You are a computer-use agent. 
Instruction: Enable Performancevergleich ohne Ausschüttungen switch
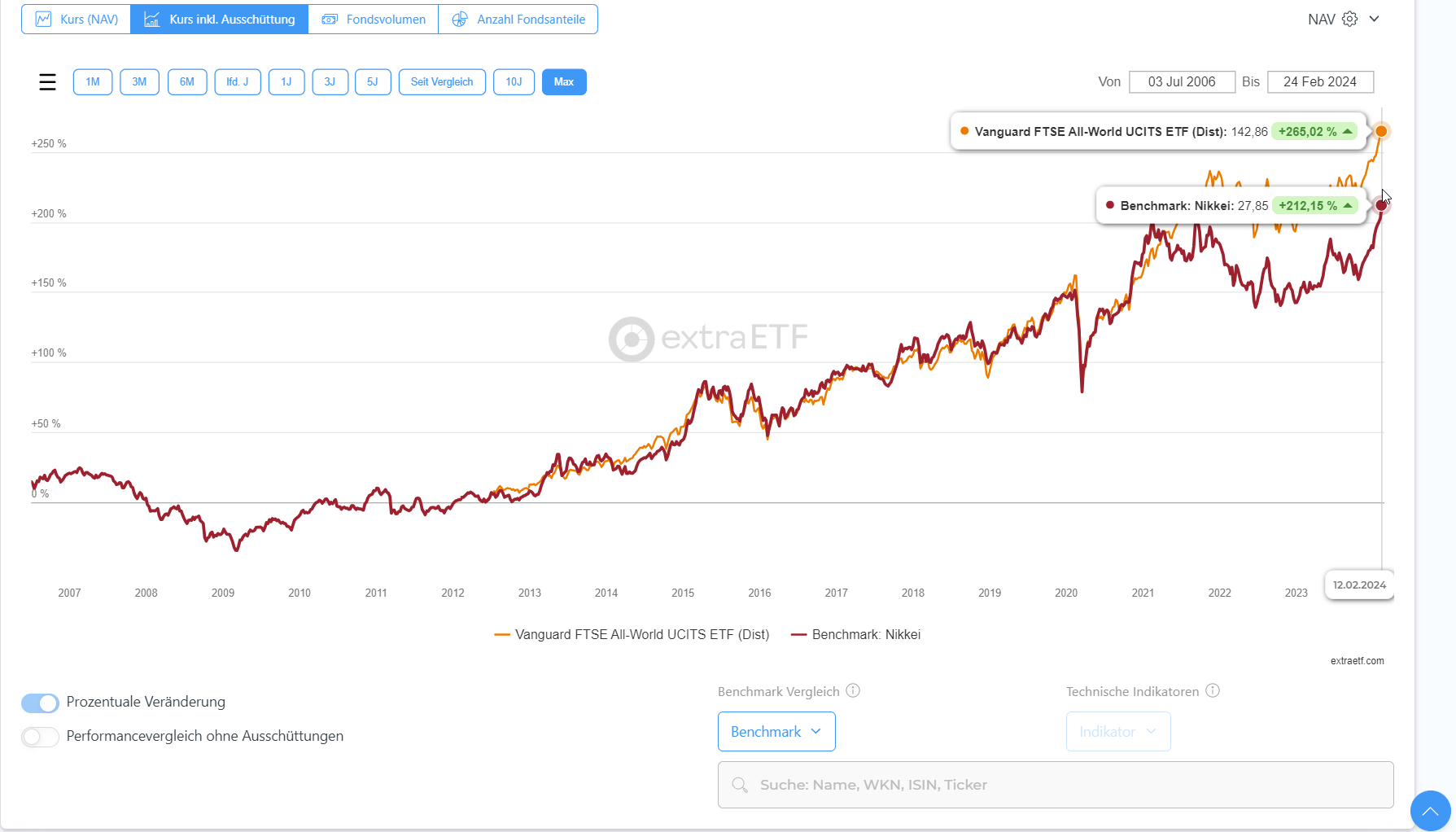[x=40, y=737]
